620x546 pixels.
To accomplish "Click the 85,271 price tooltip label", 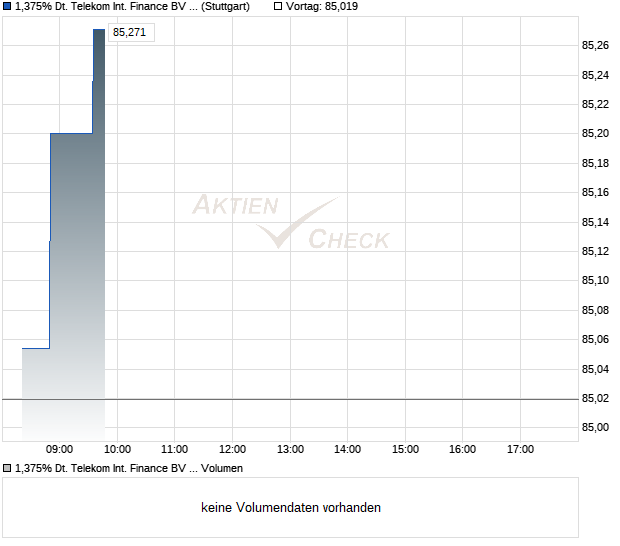I will tap(131, 32).
